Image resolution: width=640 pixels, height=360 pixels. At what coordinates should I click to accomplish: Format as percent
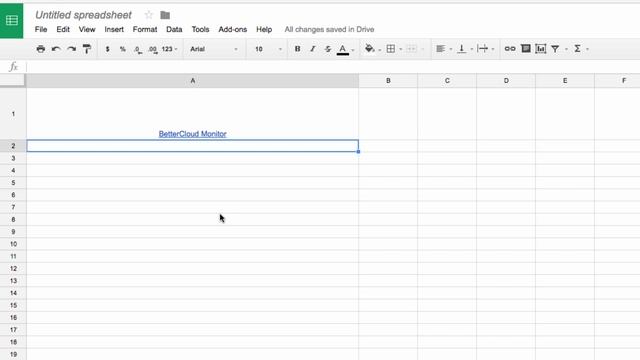pos(122,49)
